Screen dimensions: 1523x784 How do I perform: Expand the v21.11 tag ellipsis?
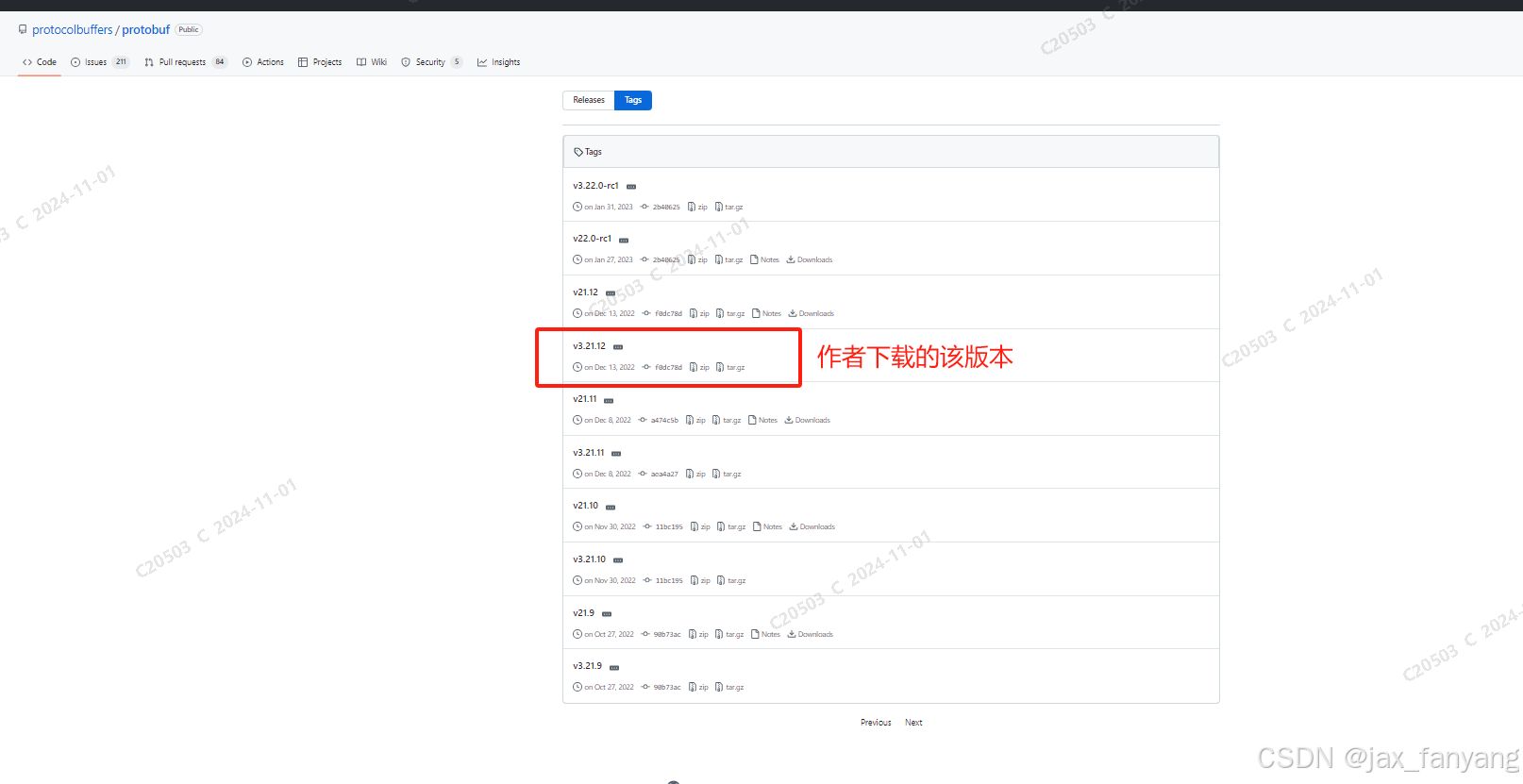[x=609, y=400]
